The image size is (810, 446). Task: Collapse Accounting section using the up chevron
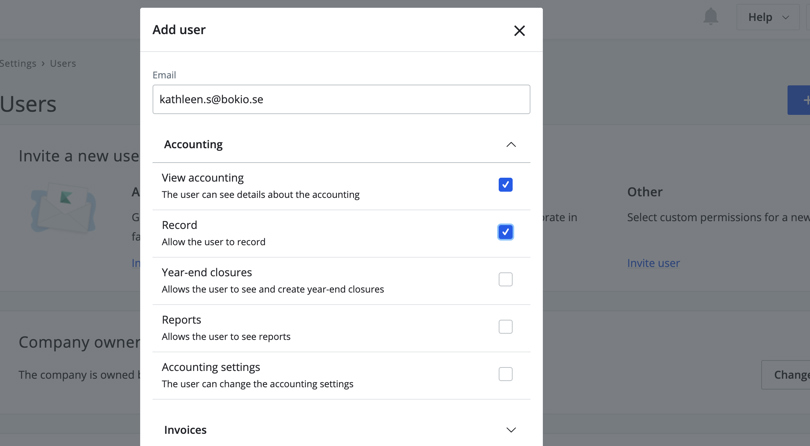pyautogui.click(x=511, y=145)
